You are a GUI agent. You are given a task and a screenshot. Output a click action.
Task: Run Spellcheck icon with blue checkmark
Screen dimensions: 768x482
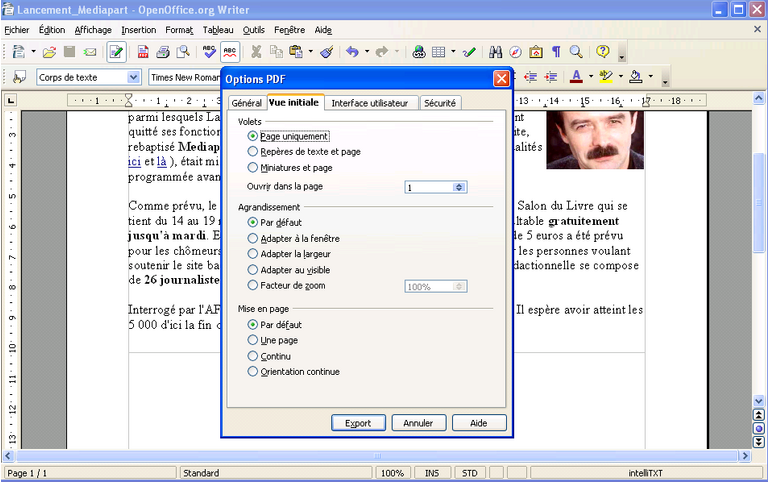tap(209, 51)
